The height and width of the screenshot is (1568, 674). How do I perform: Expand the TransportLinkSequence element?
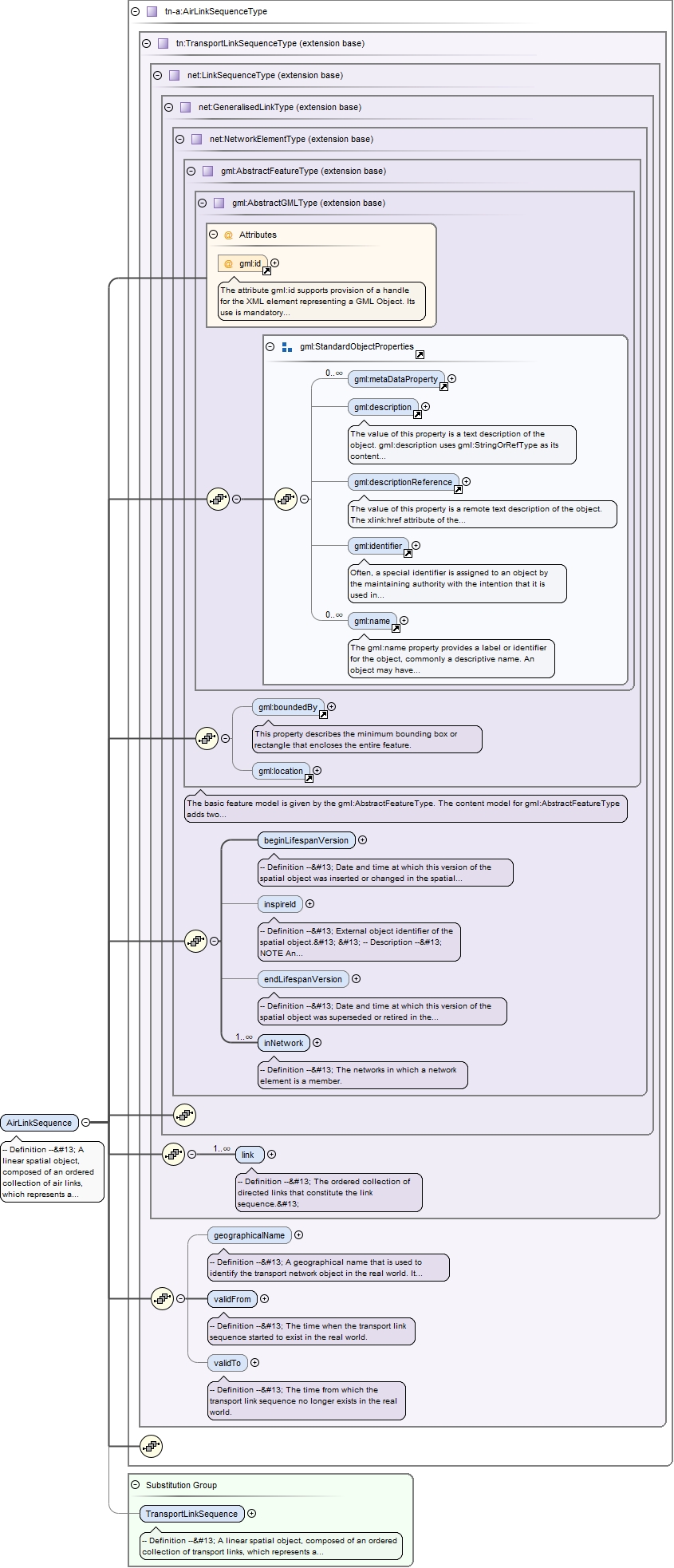(x=252, y=1513)
